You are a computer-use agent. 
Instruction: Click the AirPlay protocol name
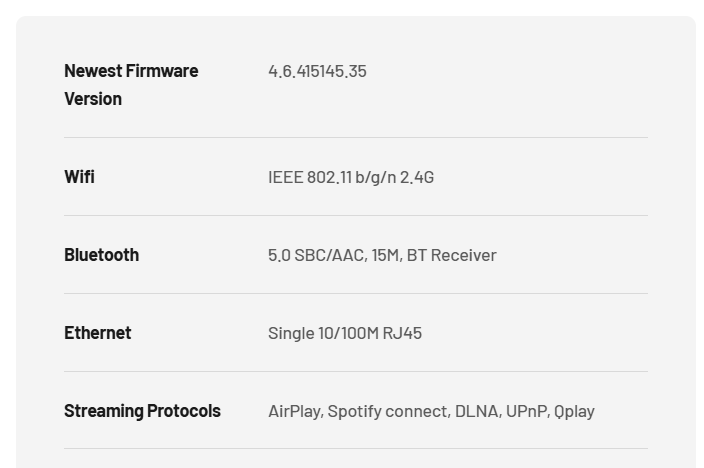point(294,411)
